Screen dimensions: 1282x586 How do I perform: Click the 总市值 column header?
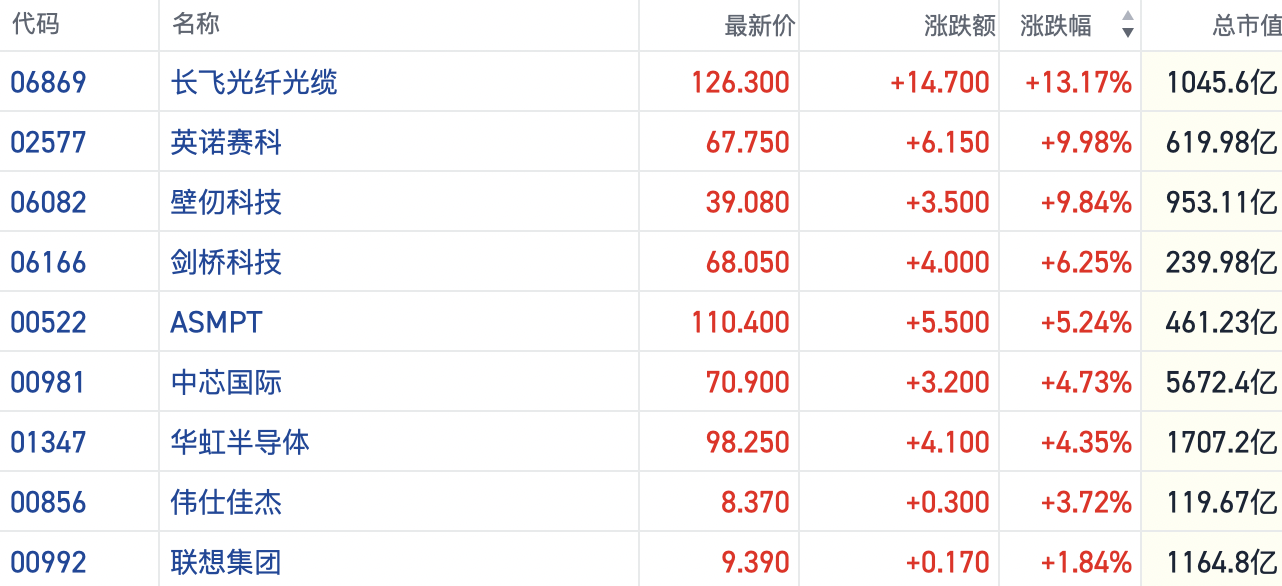coord(1246,26)
